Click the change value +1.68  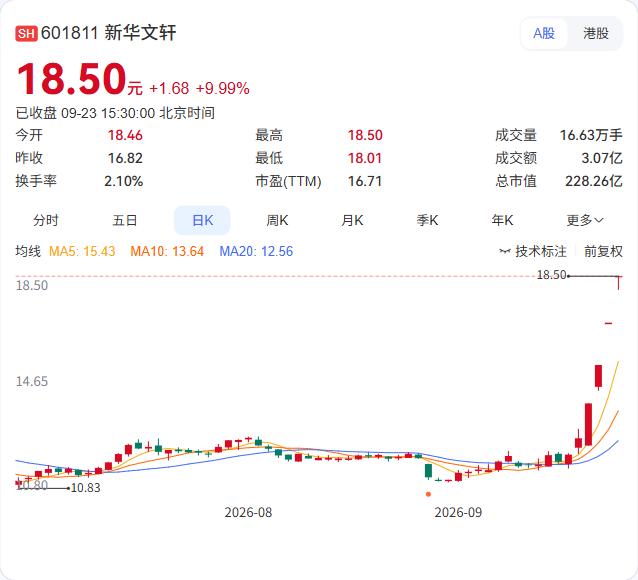tap(169, 88)
